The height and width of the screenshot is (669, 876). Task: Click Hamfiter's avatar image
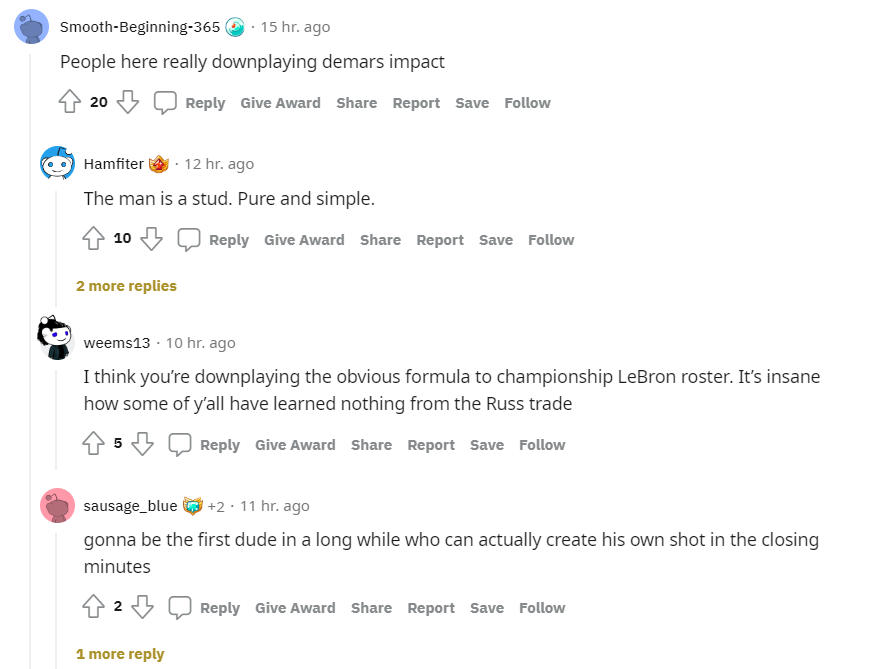click(x=57, y=163)
